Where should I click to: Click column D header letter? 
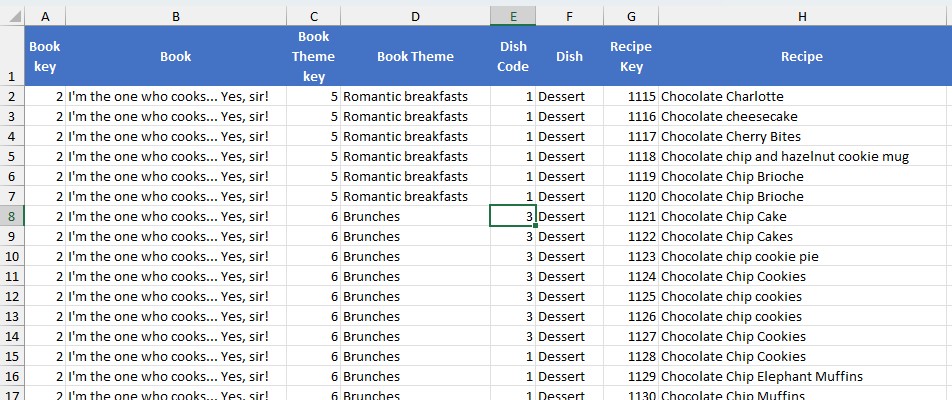click(x=415, y=16)
